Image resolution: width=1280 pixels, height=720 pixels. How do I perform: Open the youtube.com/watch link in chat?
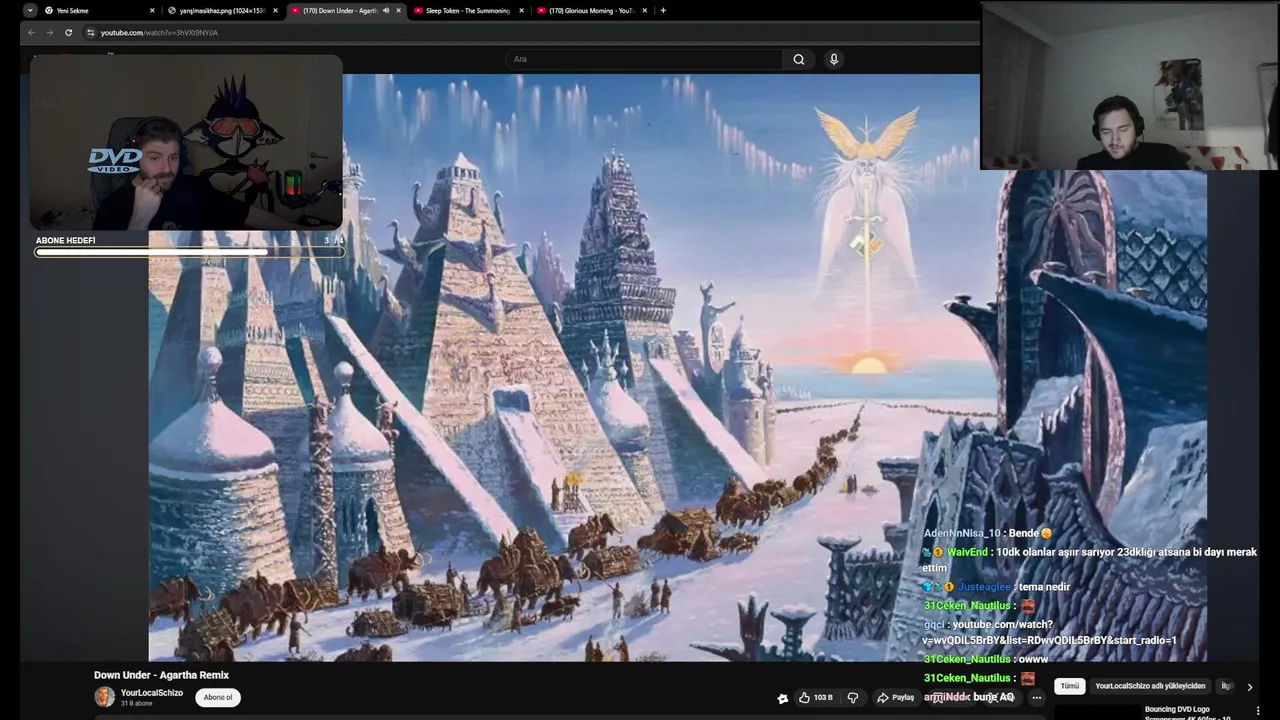coord(1048,632)
